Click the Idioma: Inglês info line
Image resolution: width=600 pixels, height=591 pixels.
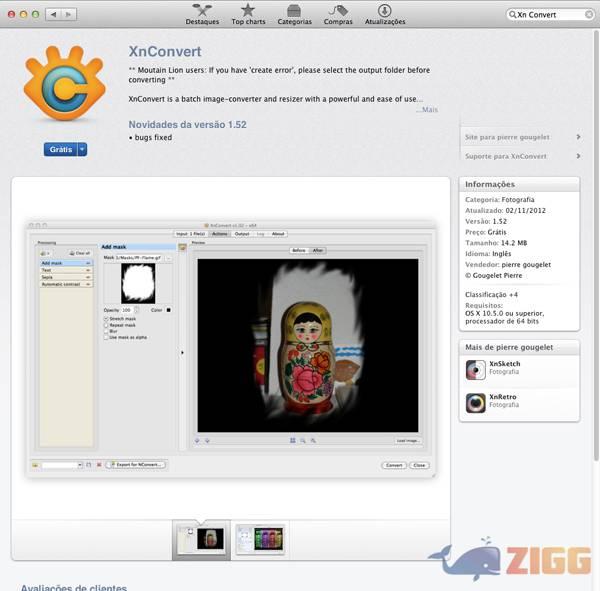point(488,253)
